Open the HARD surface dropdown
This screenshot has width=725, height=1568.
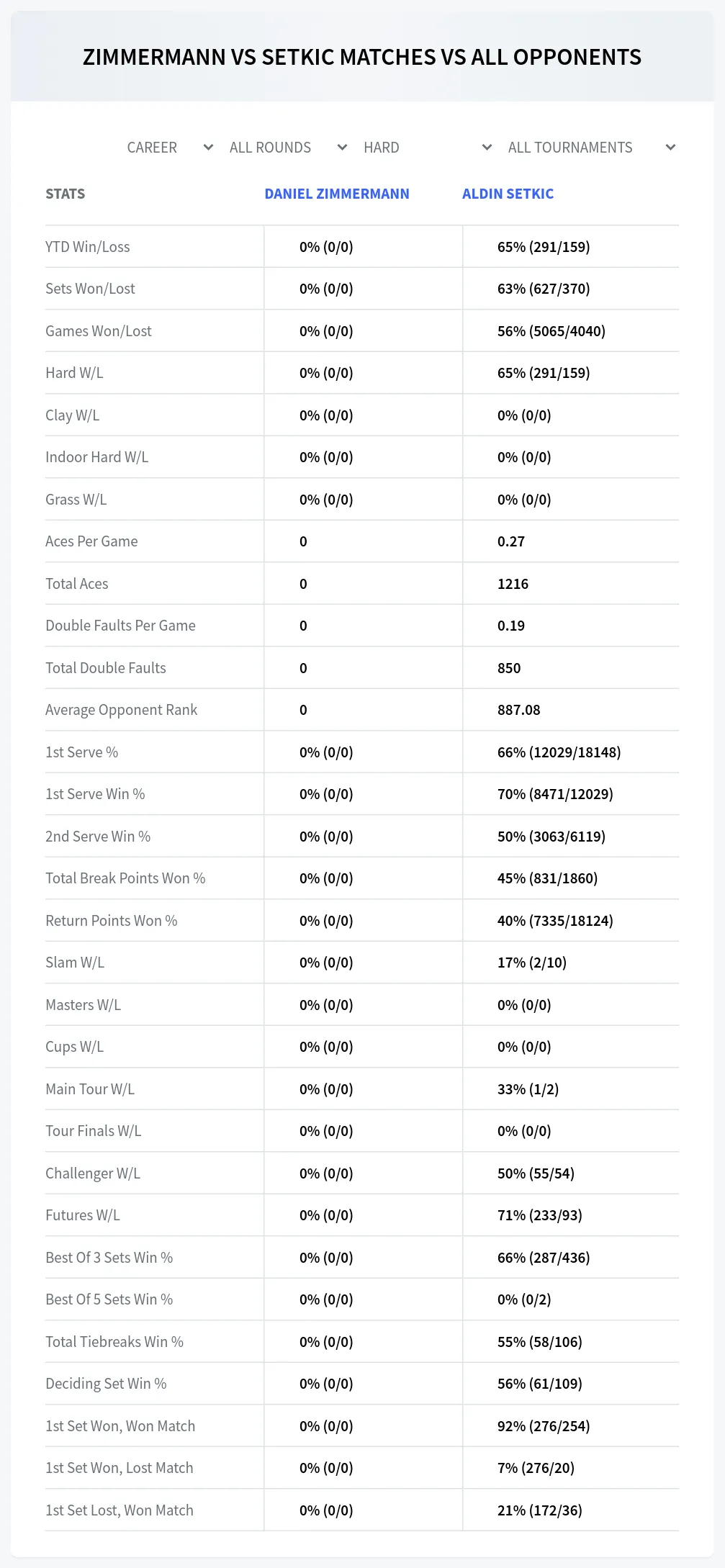point(428,148)
